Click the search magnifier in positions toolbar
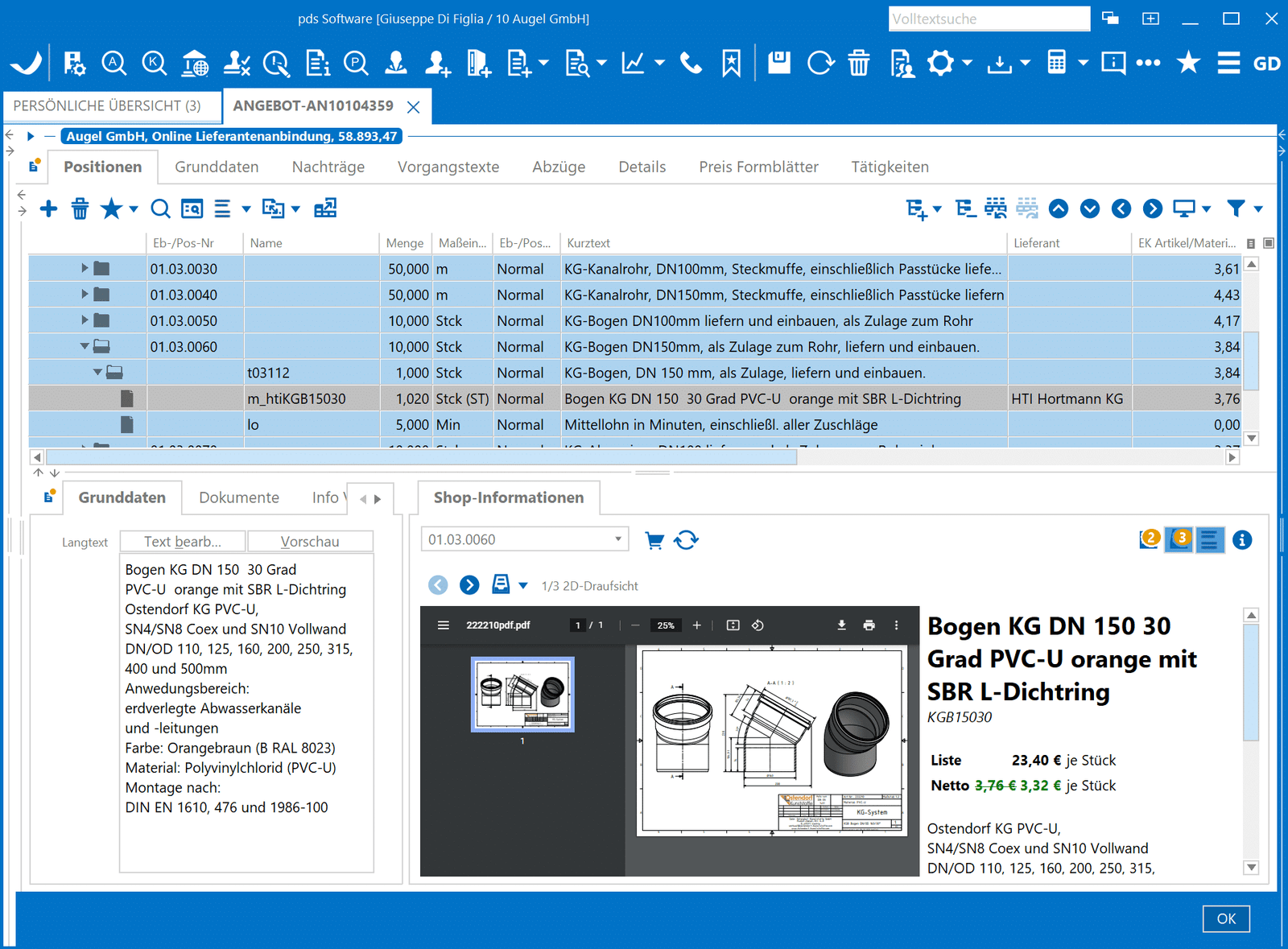This screenshot has width=1288, height=949. 161,209
